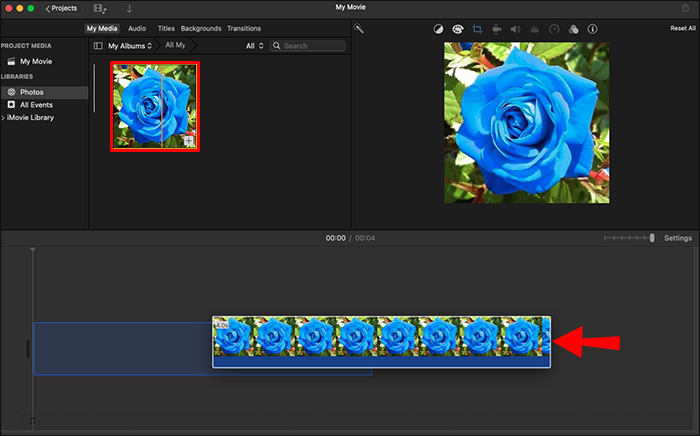Open the speed speedometer tool
Viewport: 700px width, 436px height.
(x=553, y=29)
